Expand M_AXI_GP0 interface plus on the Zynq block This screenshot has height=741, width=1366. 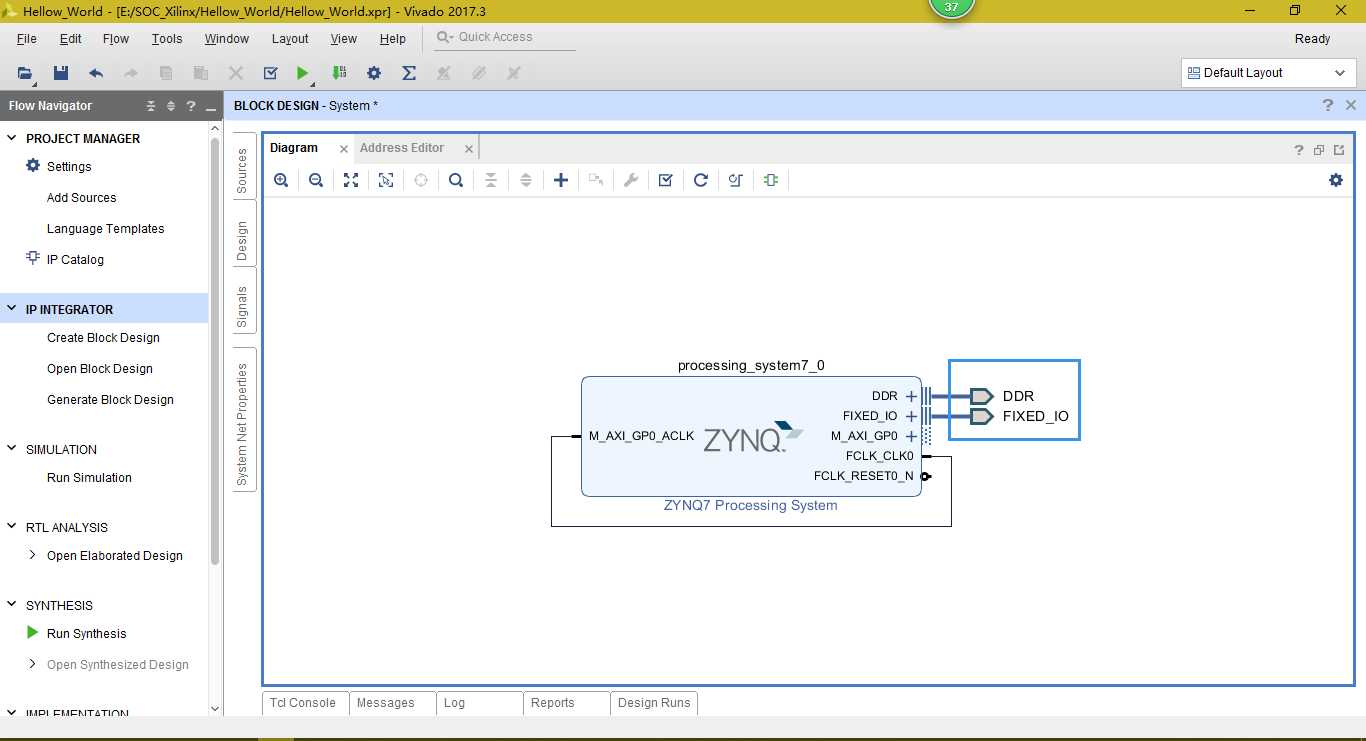coord(911,436)
